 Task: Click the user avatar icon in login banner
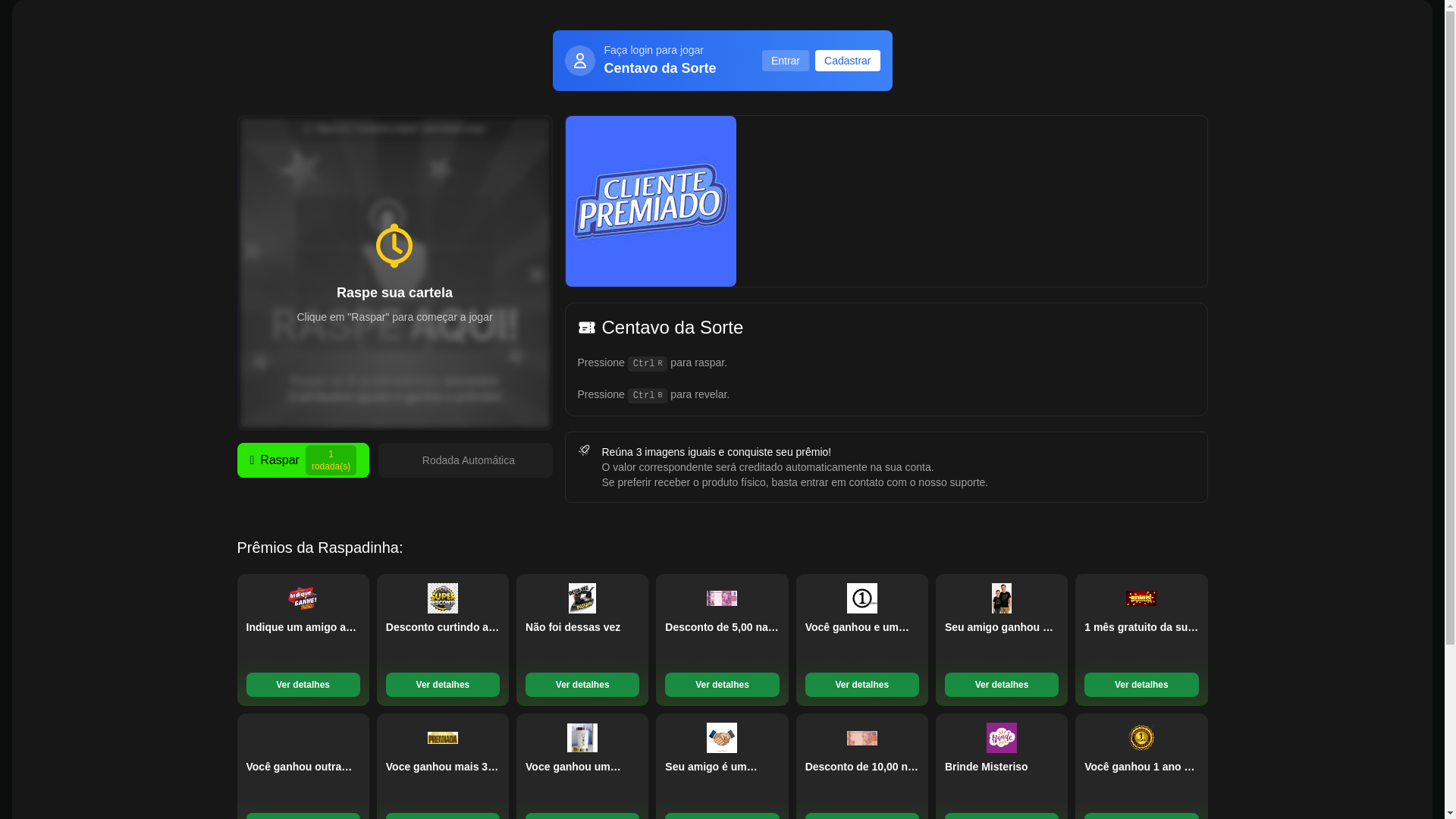[579, 61]
